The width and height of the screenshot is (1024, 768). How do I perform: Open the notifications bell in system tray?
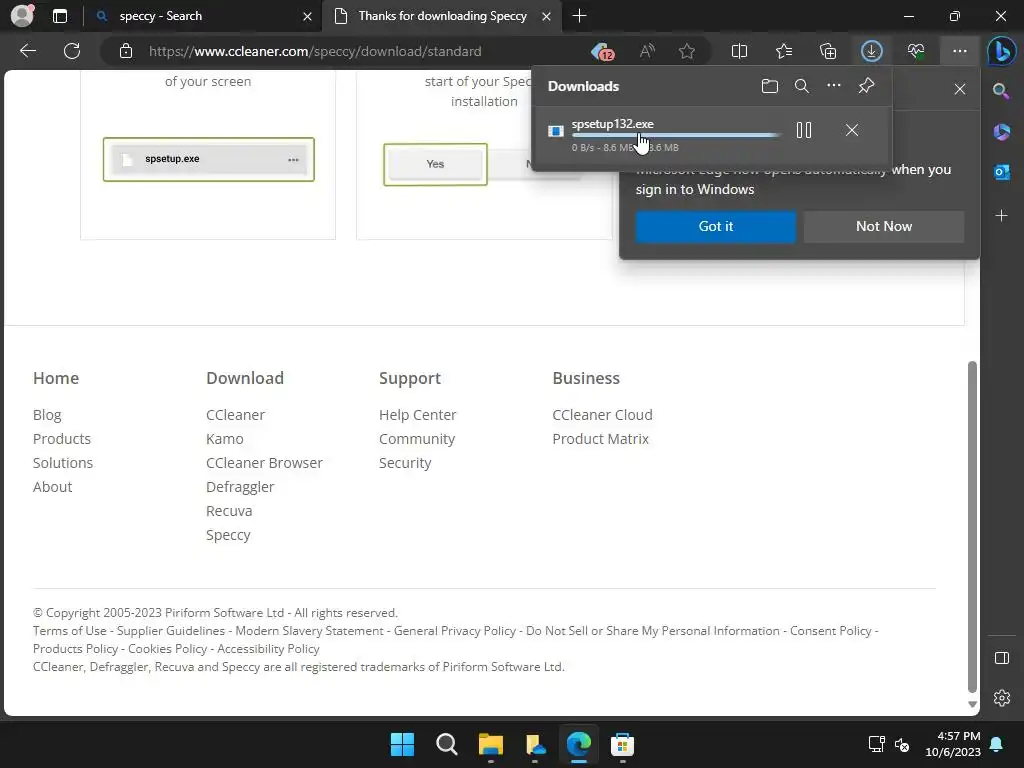pos(997,744)
